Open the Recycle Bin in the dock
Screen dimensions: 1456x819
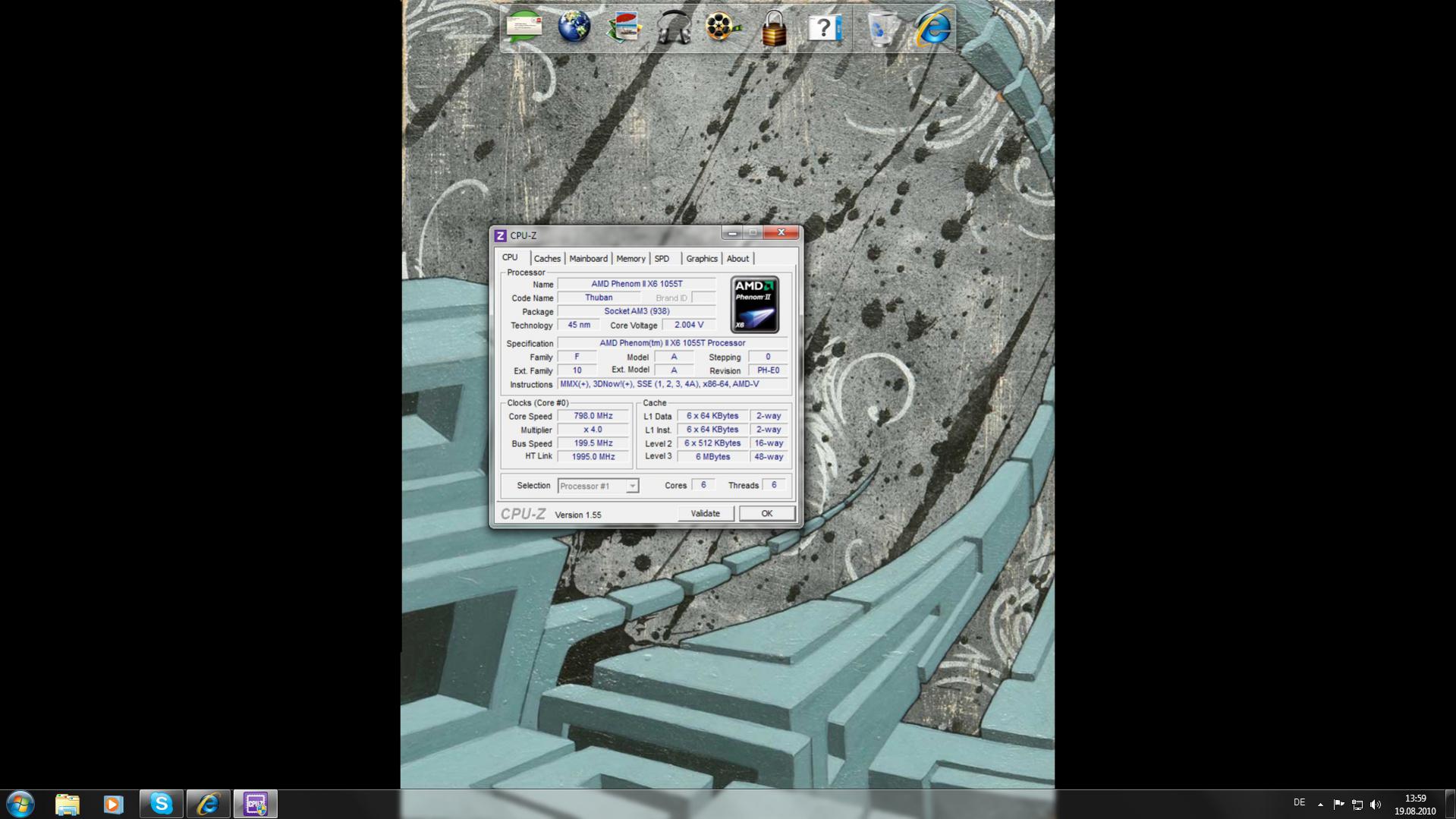[882, 28]
